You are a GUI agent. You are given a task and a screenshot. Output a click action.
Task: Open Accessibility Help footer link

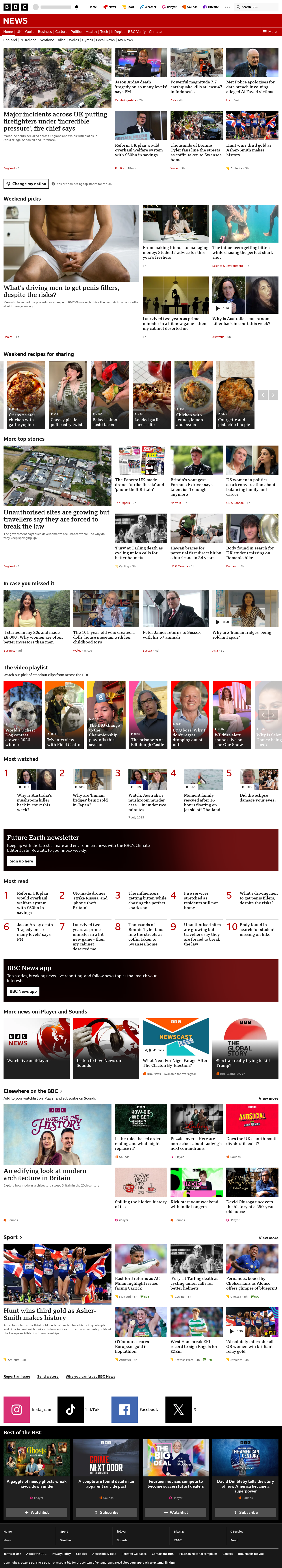point(104,1553)
